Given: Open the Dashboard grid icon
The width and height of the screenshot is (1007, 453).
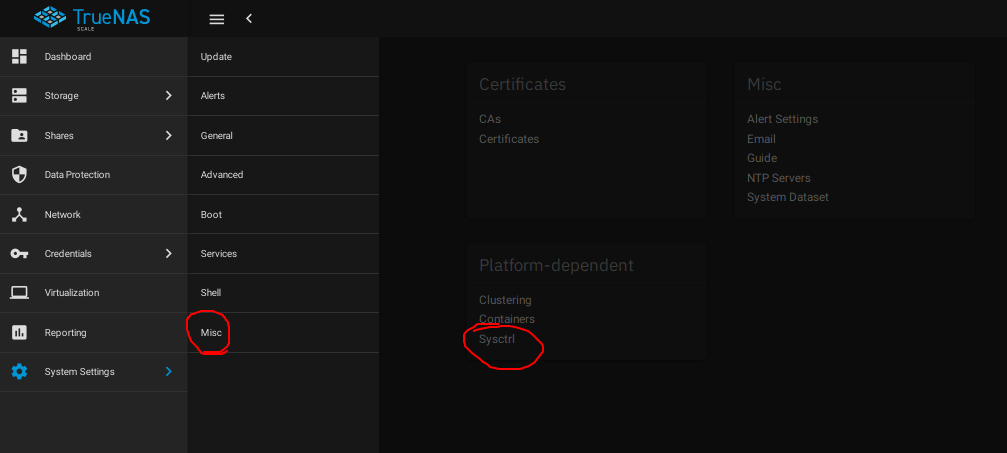Looking at the screenshot, I should pyautogui.click(x=19, y=57).
